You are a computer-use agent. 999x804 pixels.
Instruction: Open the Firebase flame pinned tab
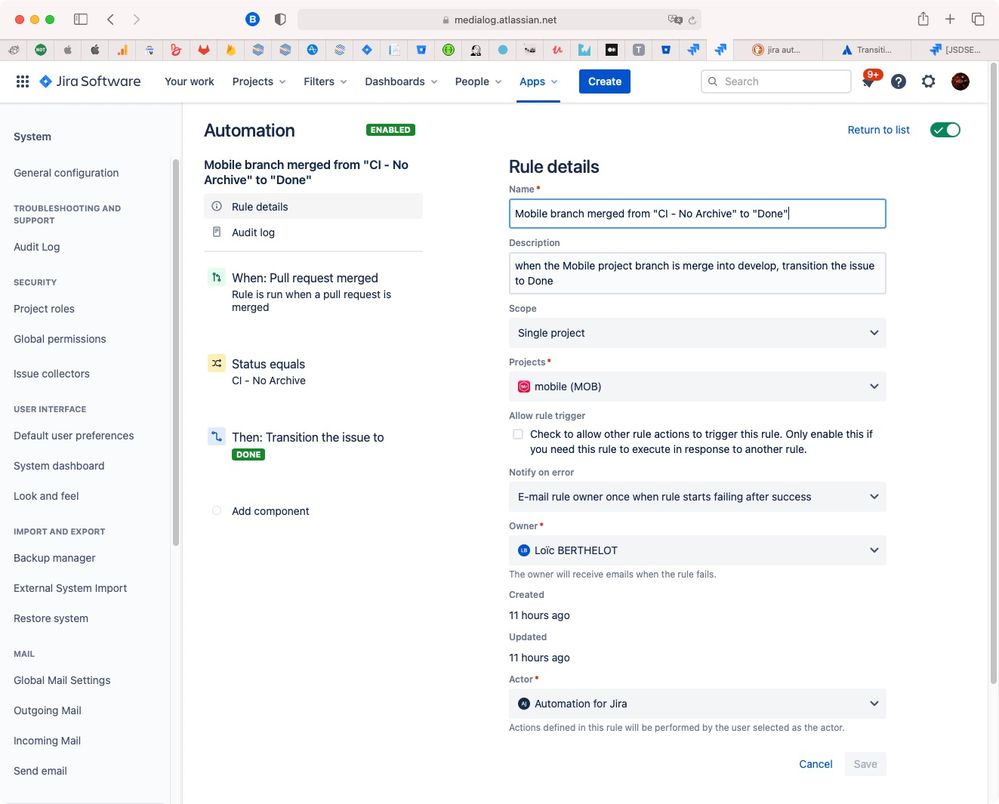point(231,50)
